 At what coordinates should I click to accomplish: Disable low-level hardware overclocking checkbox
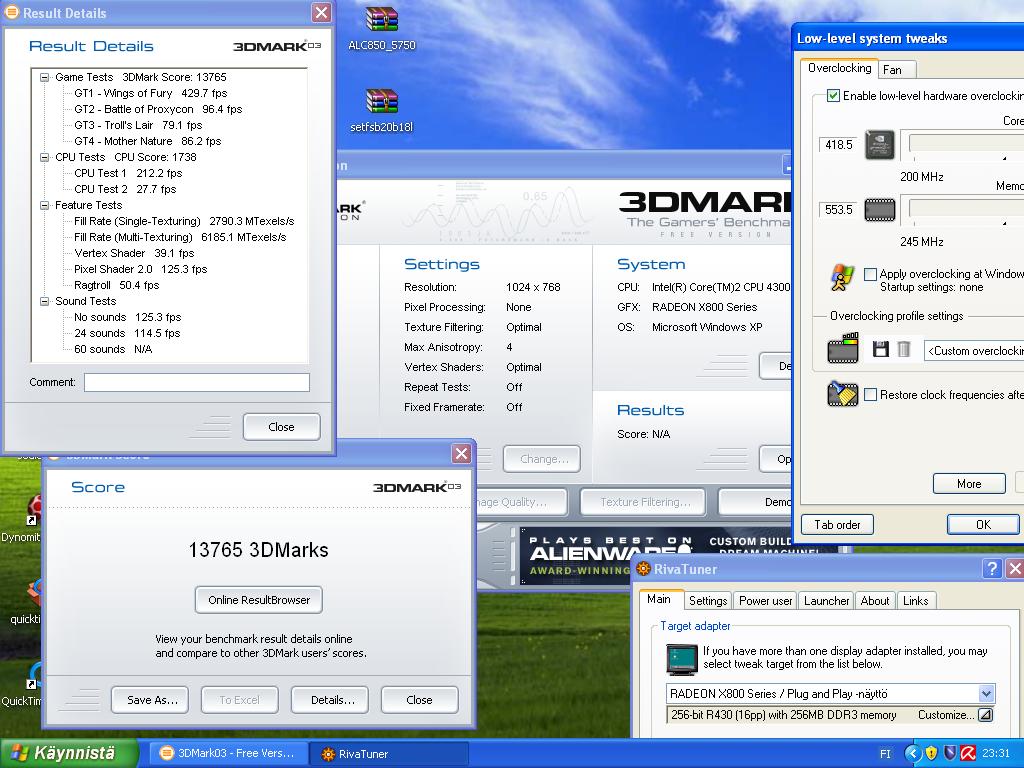point(833,95)
